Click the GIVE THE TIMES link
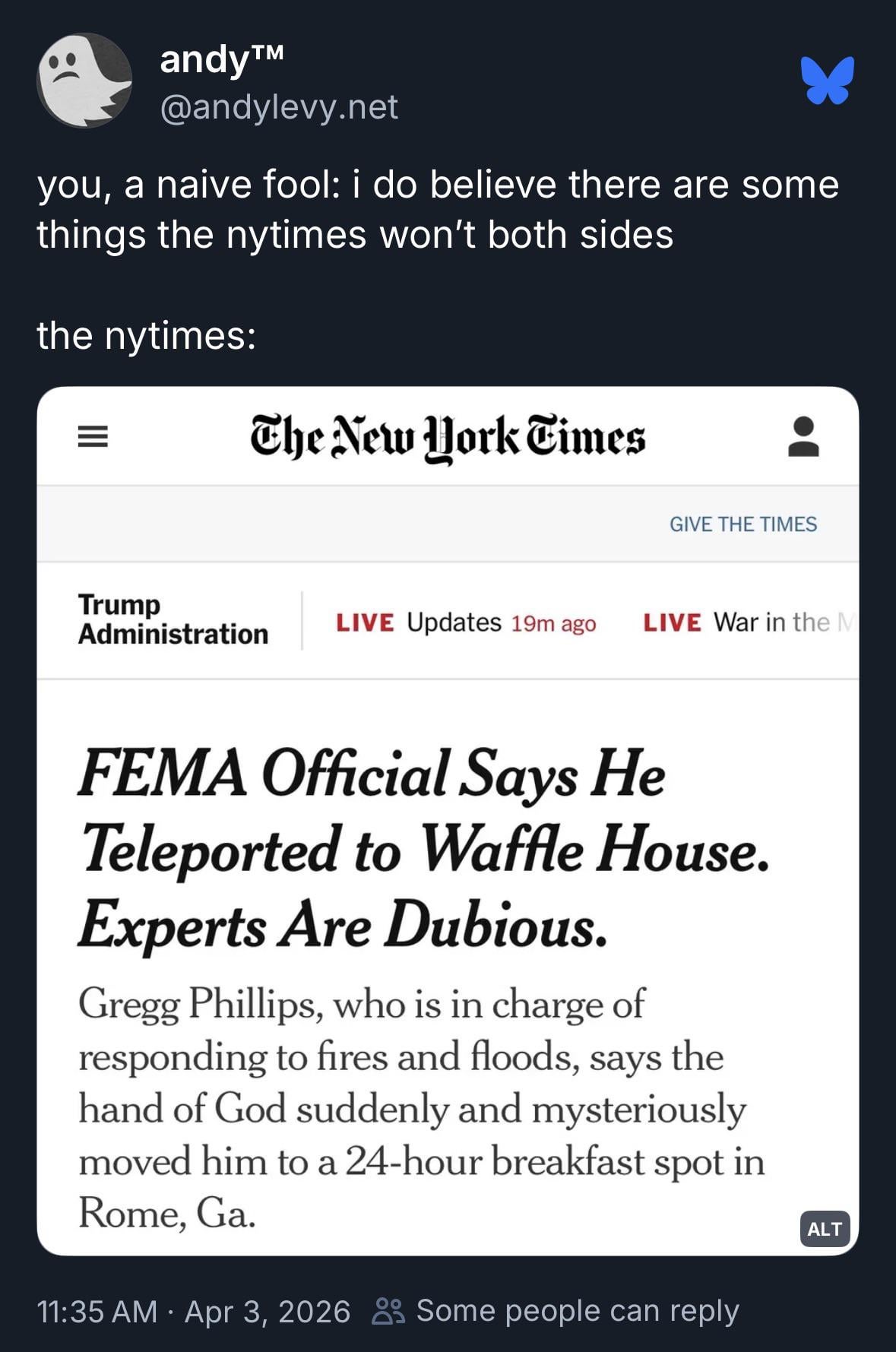Screen dimensions: 896x1352 742,524
